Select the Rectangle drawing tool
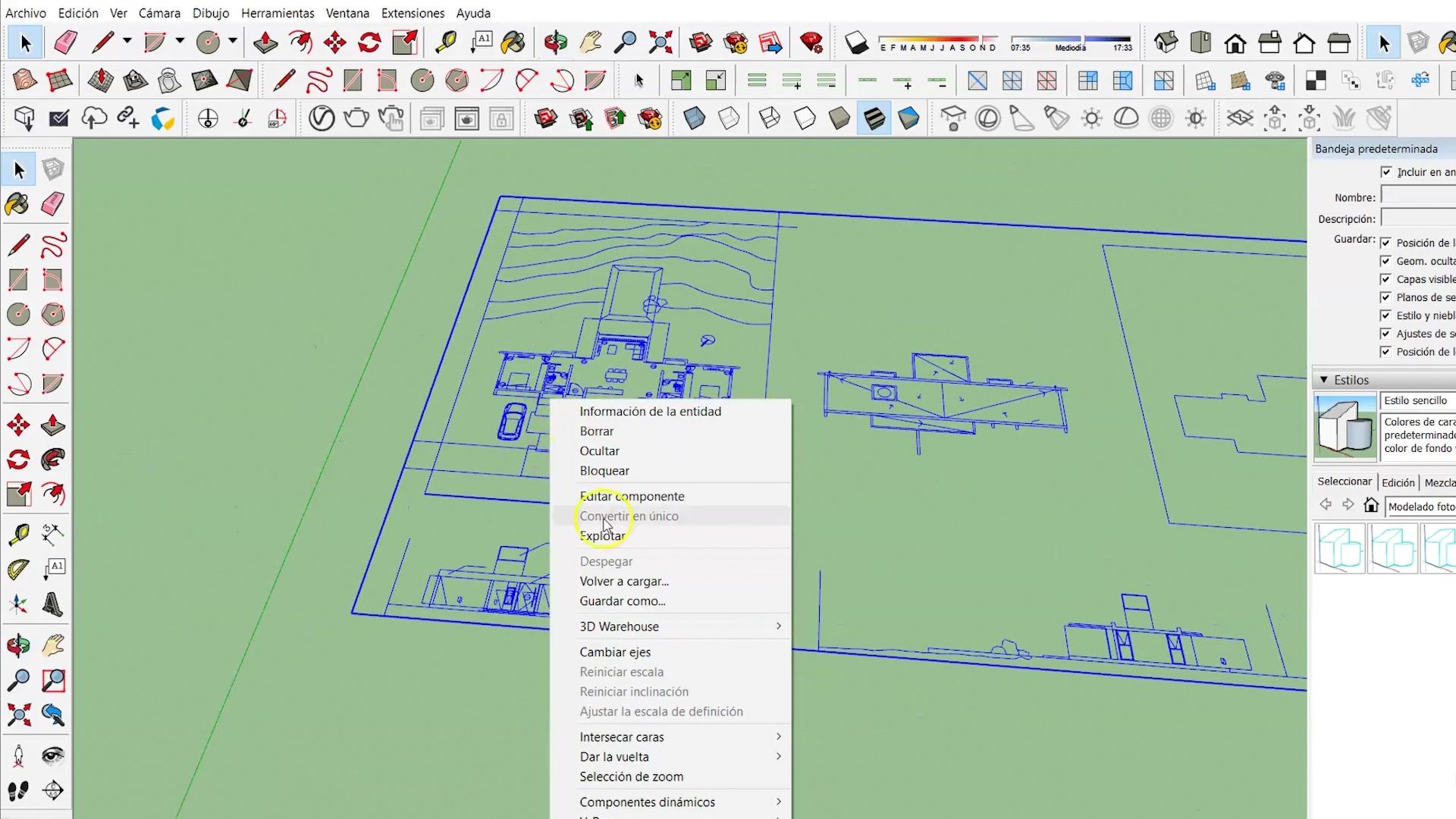Image resolution: width=1456 pixels, height=819 pixels. (x=19, y=279)
